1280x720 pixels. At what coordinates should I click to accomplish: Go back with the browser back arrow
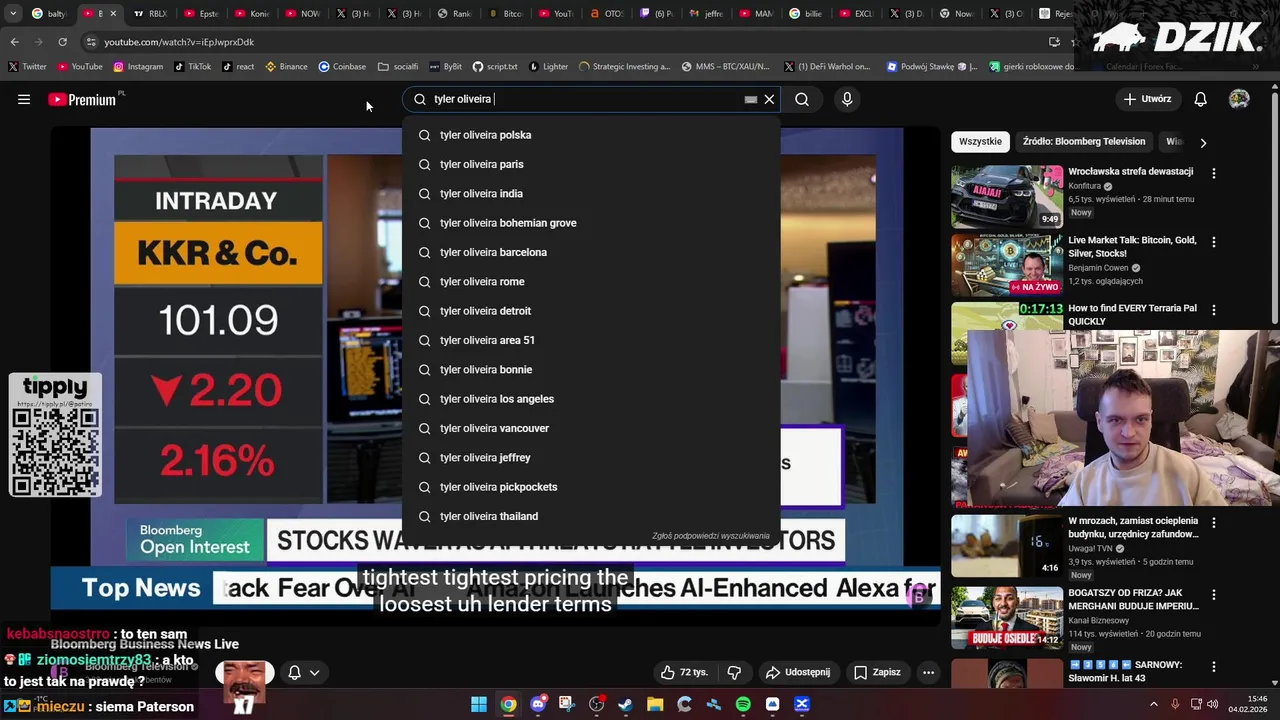coord(14,42)
